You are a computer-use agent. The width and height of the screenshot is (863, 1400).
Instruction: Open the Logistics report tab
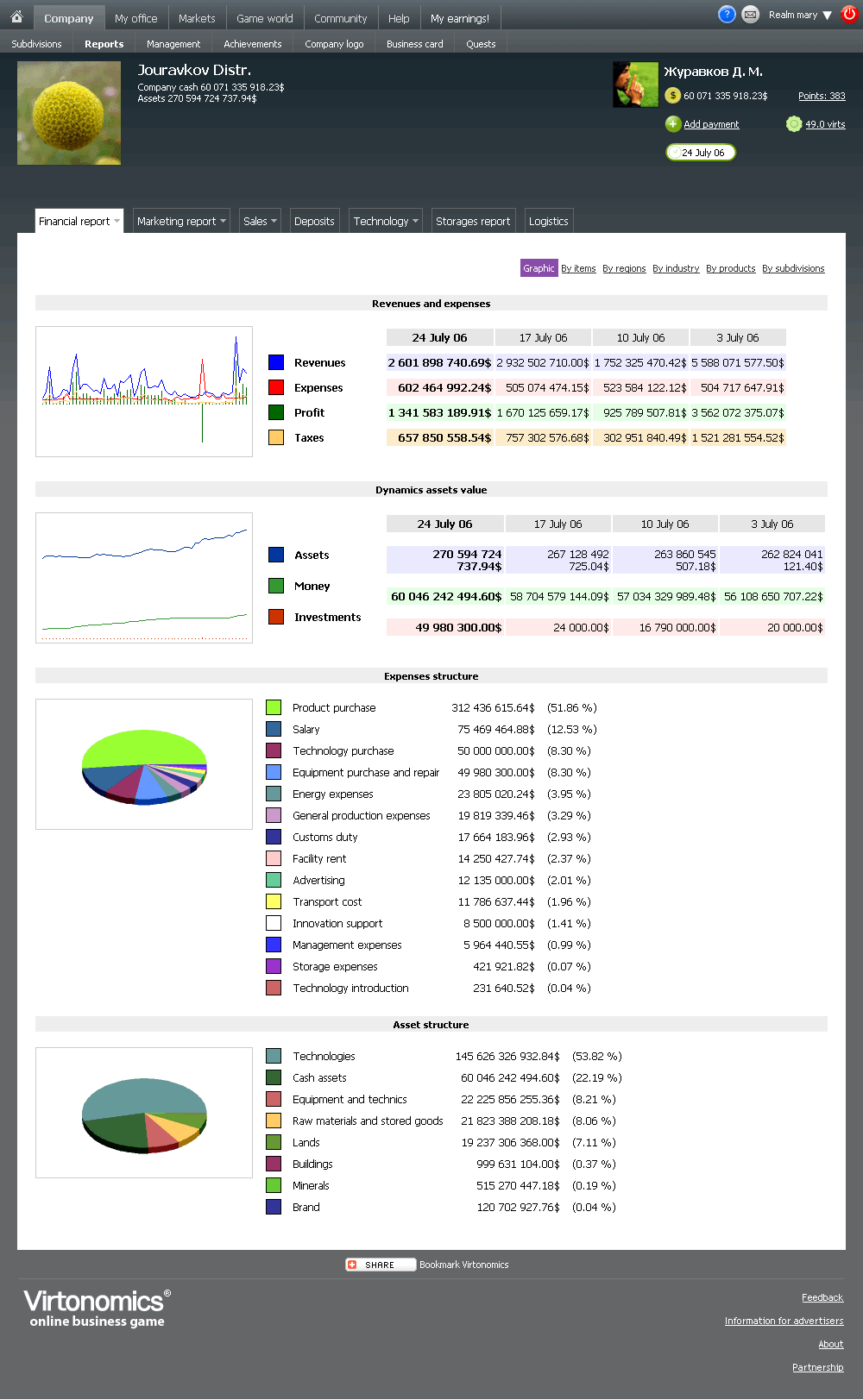click(x=548, y=221)
